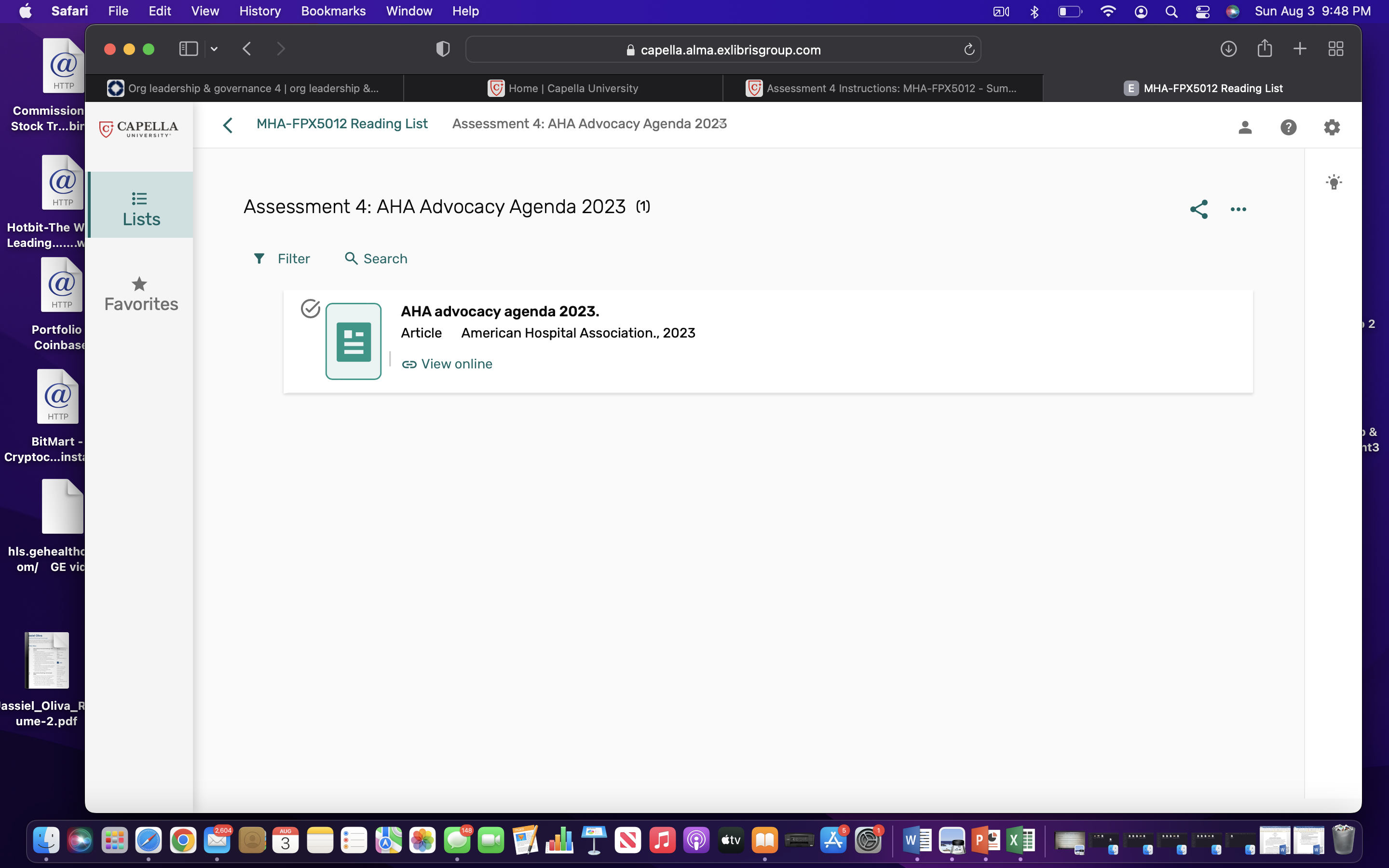
Task: Open the View menu
Action: click(x=205, y=11)
